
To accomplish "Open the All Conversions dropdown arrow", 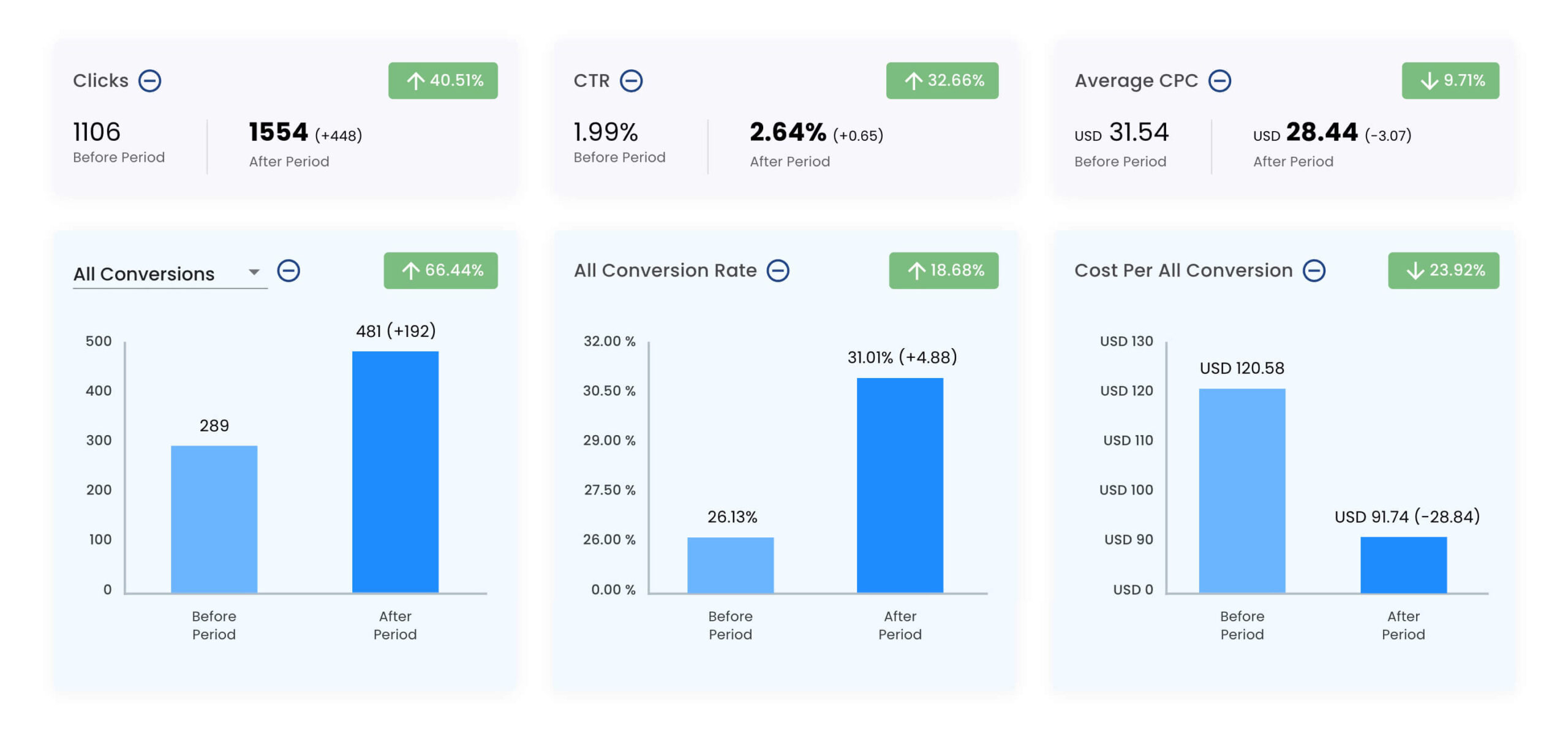I will pos(254,271).
